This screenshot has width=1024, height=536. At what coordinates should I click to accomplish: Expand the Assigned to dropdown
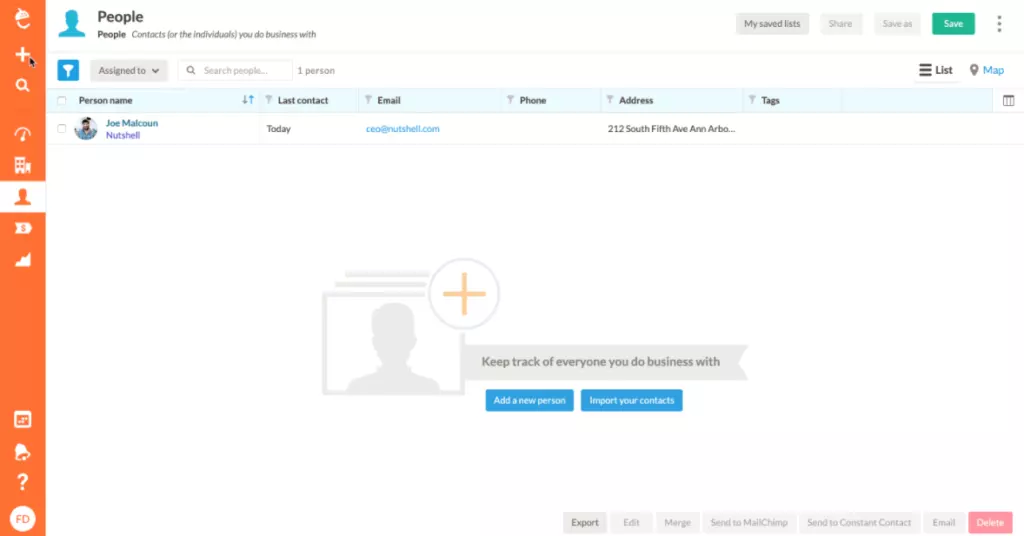(x=129, y=71)
